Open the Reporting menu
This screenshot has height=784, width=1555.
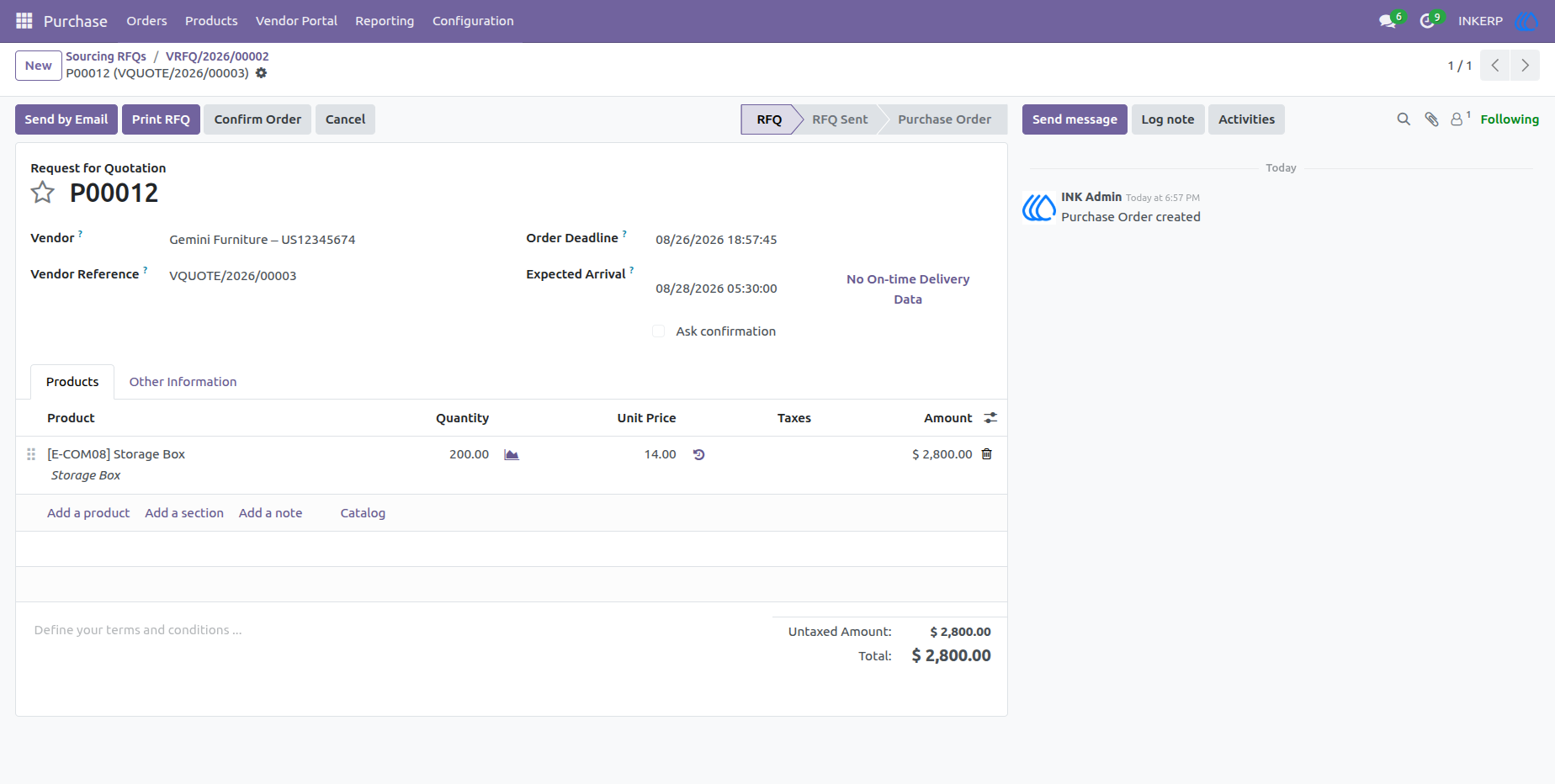pyautogui.click(x=385, y=21)
